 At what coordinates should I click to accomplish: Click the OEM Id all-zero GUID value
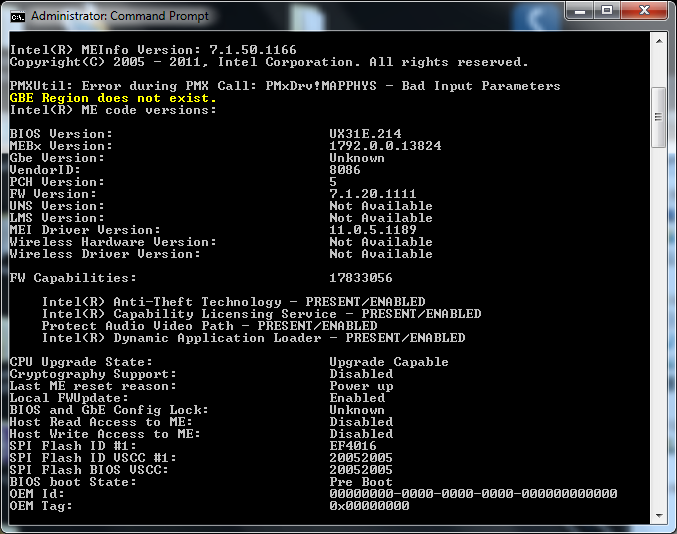pyautogui.click(x=473, y=494)
